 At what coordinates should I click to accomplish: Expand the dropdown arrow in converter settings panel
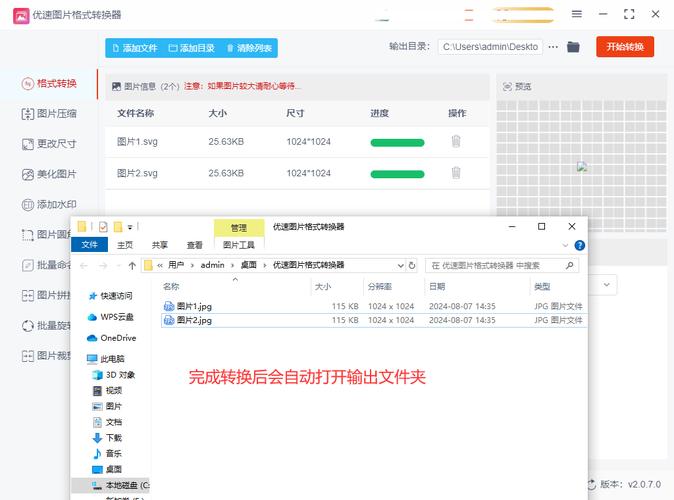coord(607,285)
